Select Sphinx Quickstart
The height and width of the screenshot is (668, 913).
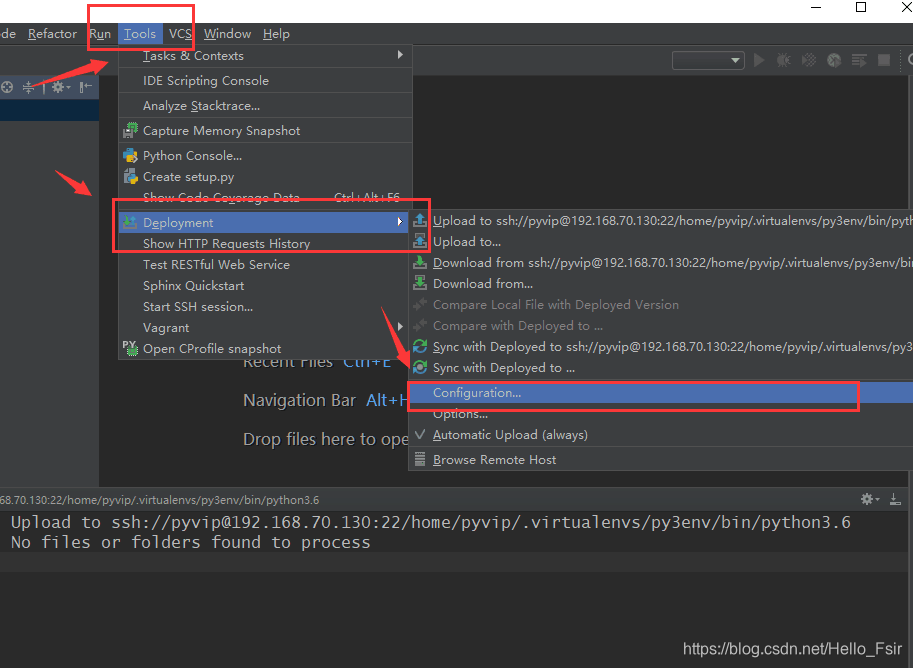pyautogui.click(x=266, y=285)
